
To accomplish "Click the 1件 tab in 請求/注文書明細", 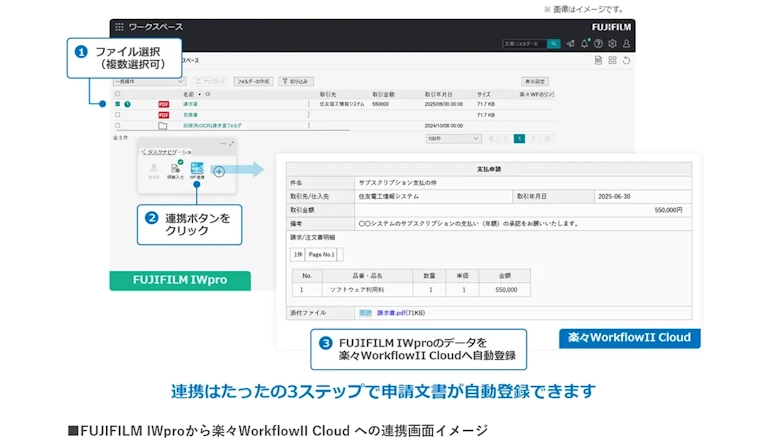I will (x=298, y=254).
